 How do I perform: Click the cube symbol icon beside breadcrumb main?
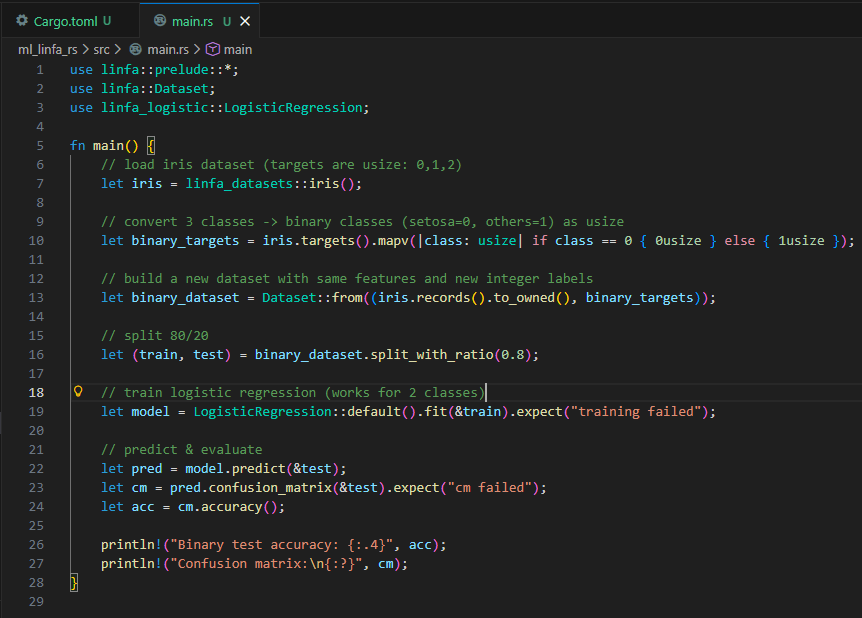[212, 49]
